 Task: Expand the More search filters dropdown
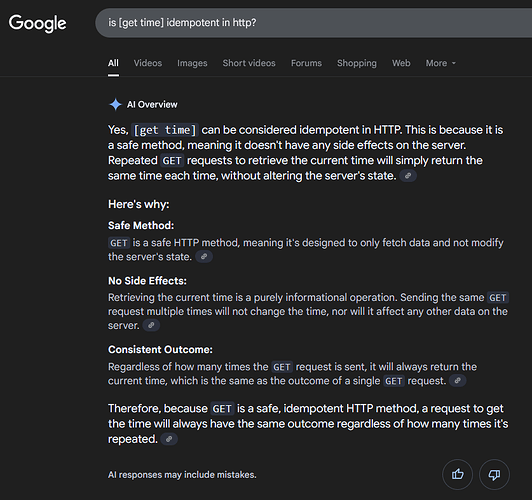[440, 63]
